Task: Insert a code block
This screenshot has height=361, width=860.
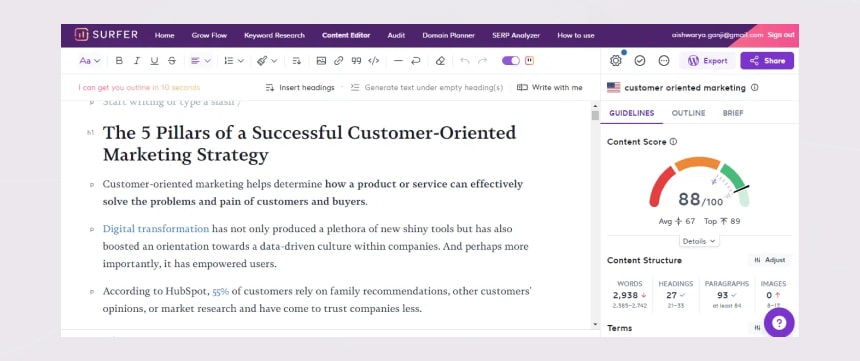Action: tap(374, 61)
